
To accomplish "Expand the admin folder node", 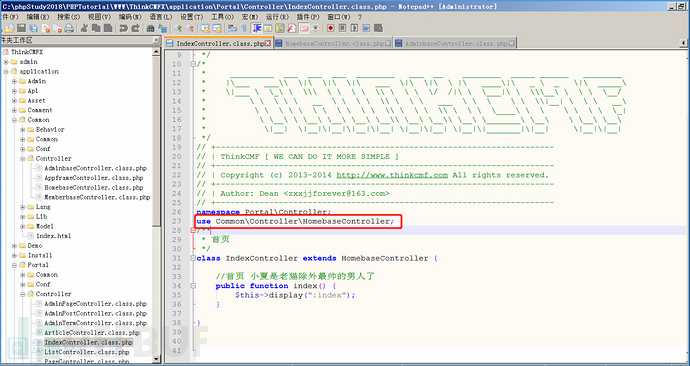I will [6, 62].
